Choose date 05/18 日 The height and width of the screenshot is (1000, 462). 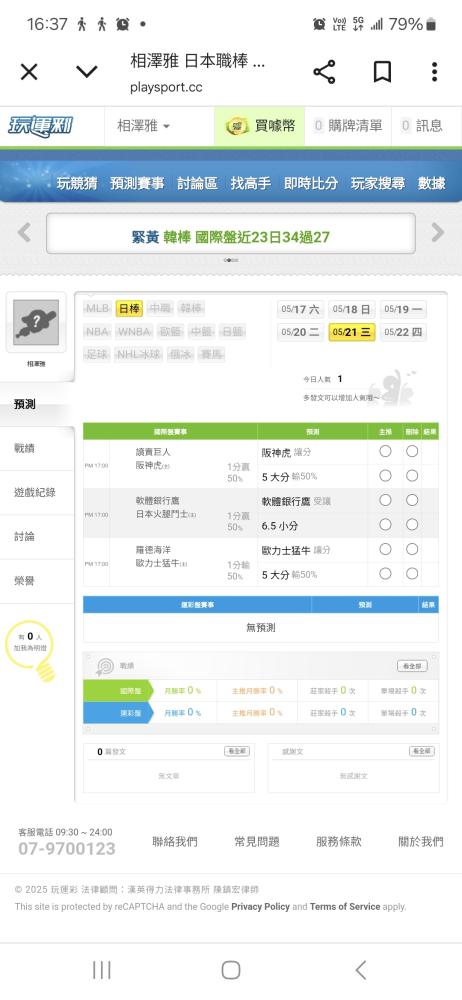(352, 309)
